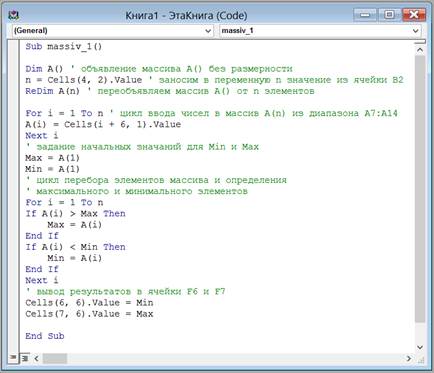Click the 'End Sub' line
Image resolution: width=434 pixels, height=373 pixels.
coord(45,336)
